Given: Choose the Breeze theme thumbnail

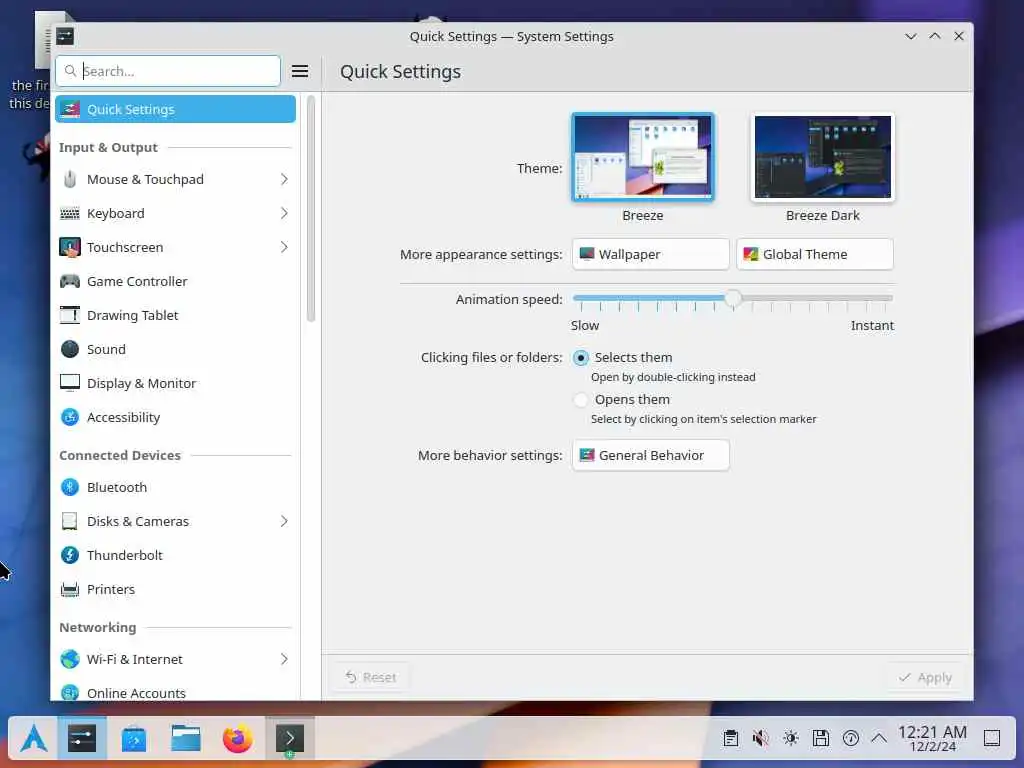Looking at the screenshot, I should (x=643, y=157).
